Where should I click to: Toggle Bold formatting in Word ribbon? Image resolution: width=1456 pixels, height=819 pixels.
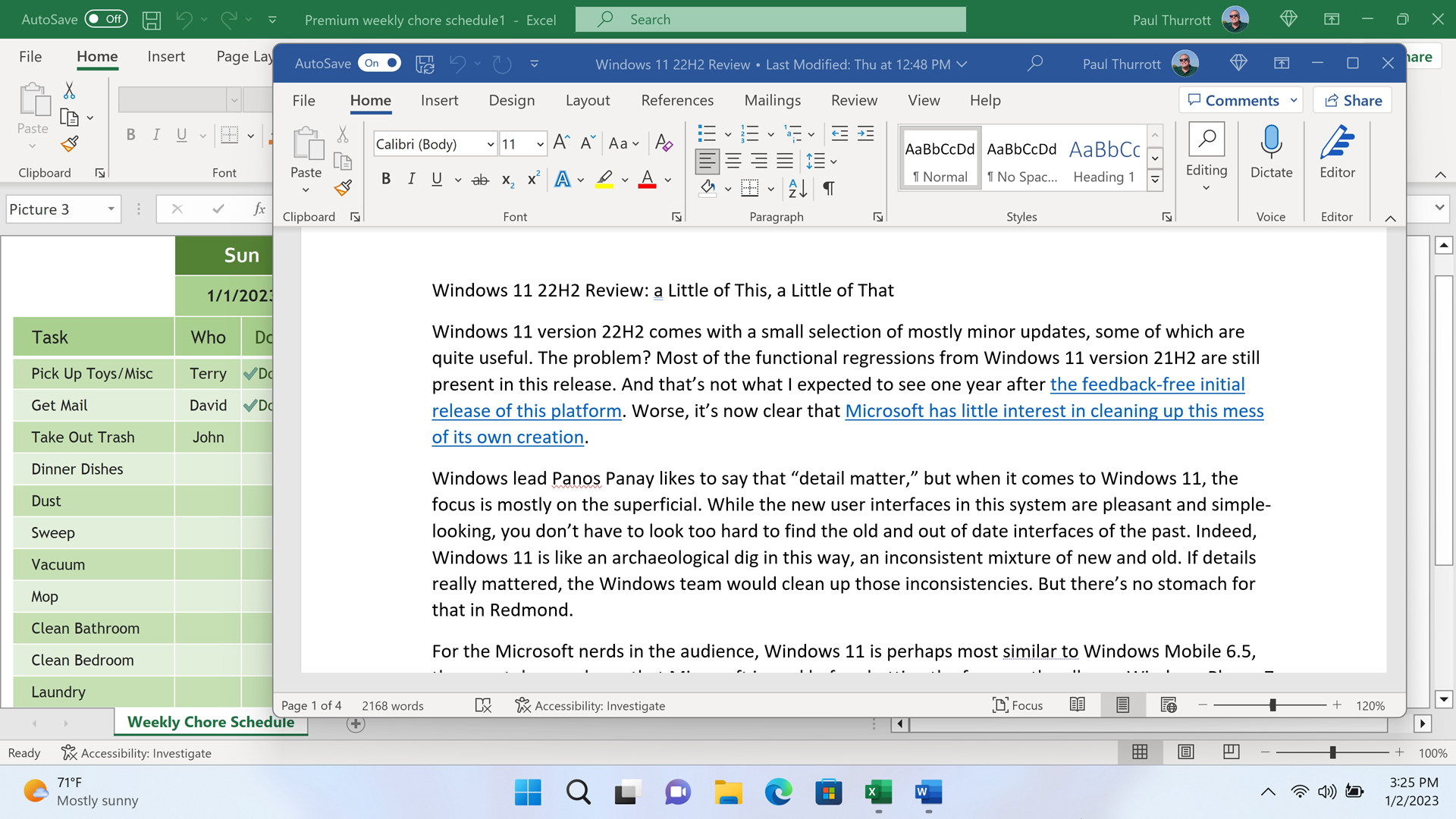click(386, 179)
